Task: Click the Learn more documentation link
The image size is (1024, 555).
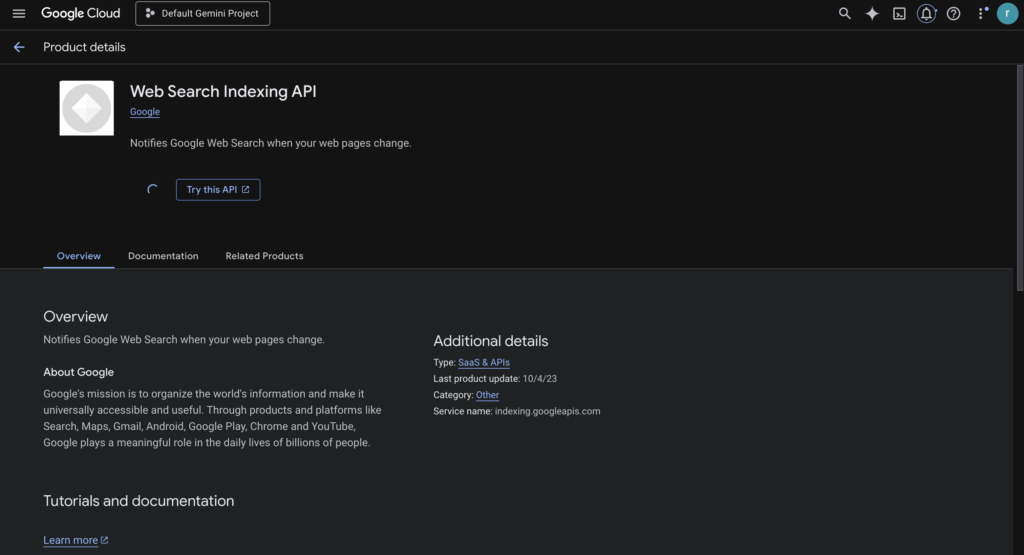Action: pyautogui.click(x=71, y=540)
